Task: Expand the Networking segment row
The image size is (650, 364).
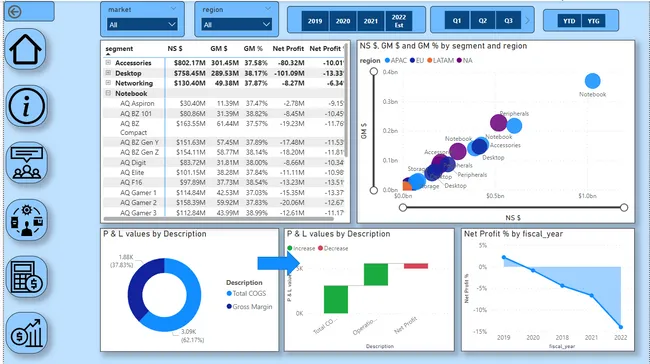Action: 108,83
